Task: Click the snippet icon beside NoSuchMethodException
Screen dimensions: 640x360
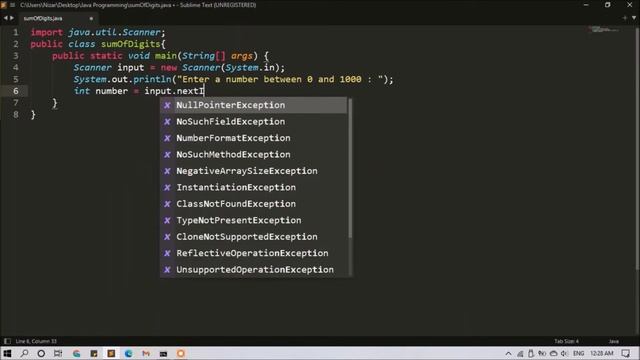Action: coord(167,155)
